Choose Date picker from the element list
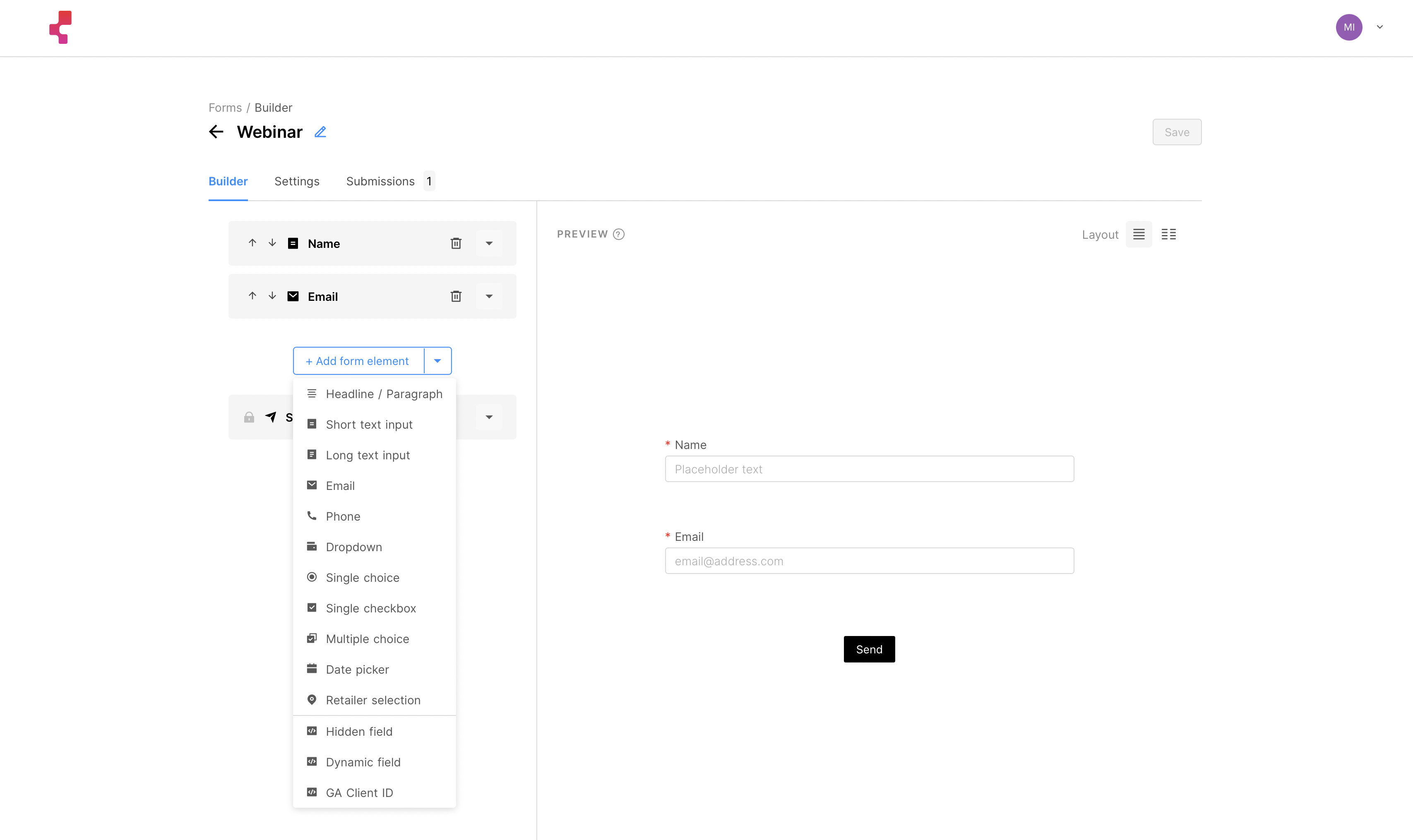The height and width of the screenshot is (840, 1413). click(357, 669)
